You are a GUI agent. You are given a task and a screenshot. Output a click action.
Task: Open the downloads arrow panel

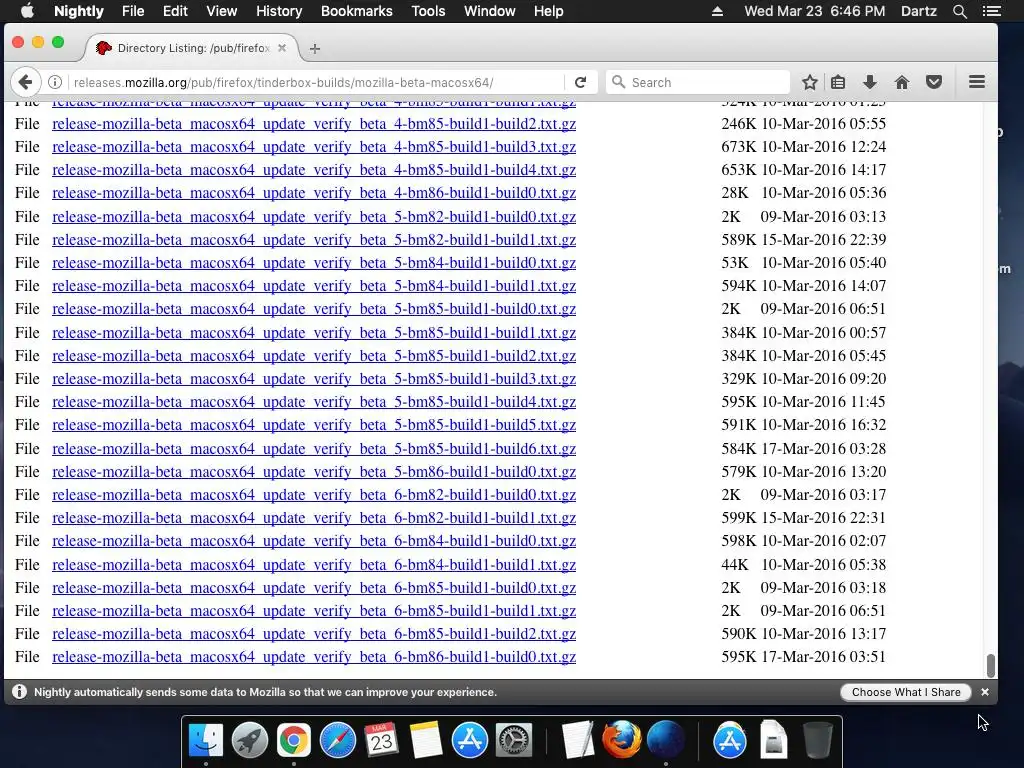coord(869,82)
